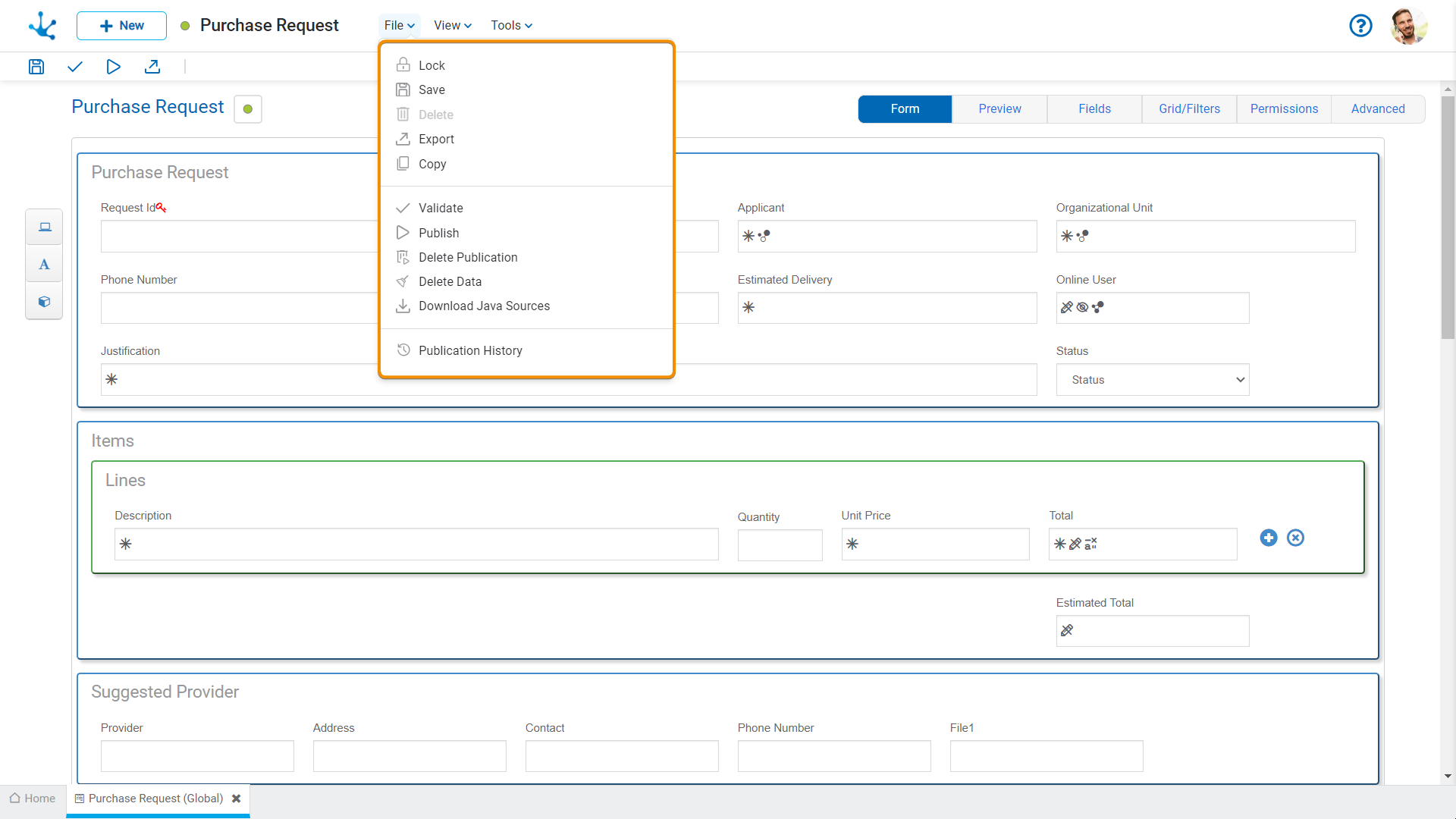The width and height of the screenshot is (1456, 819).
Task: Expand the Status dropdown
Action: [x=1152, y=380]
